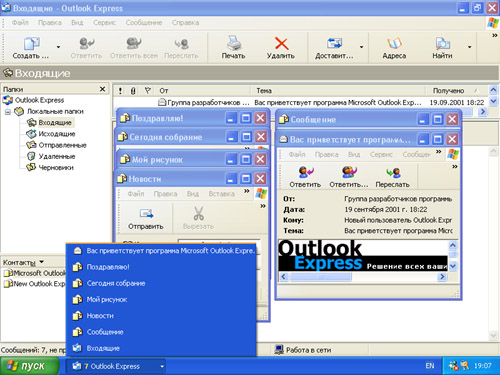Viewport: 500px width, 375px height.
Task: Sort by flag column header
Action: (x=147, y=91)
